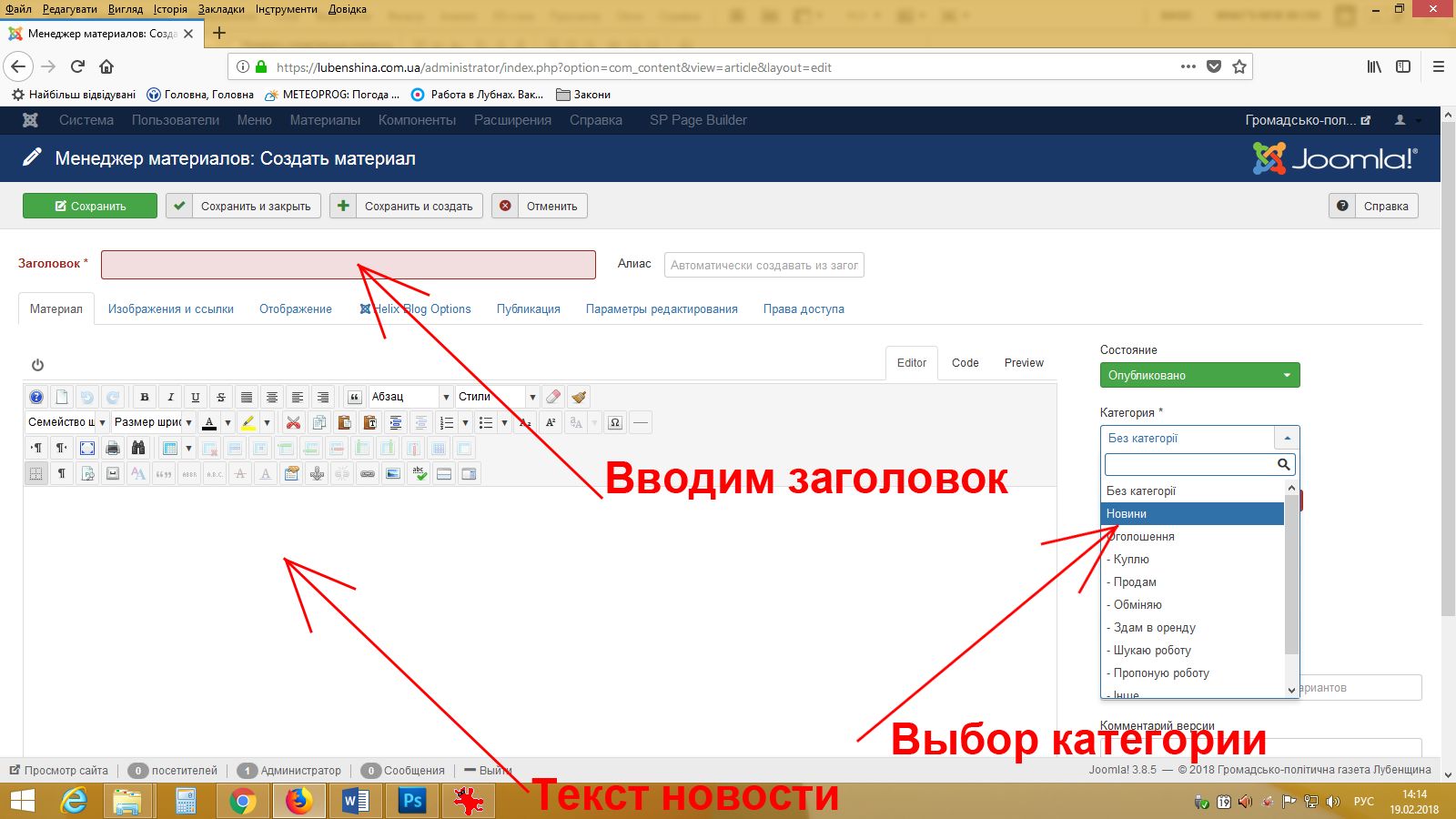Viewport: 1456px width, 819px height.
Task: Justify text with the full-align icon
Action: pos(247,397)
